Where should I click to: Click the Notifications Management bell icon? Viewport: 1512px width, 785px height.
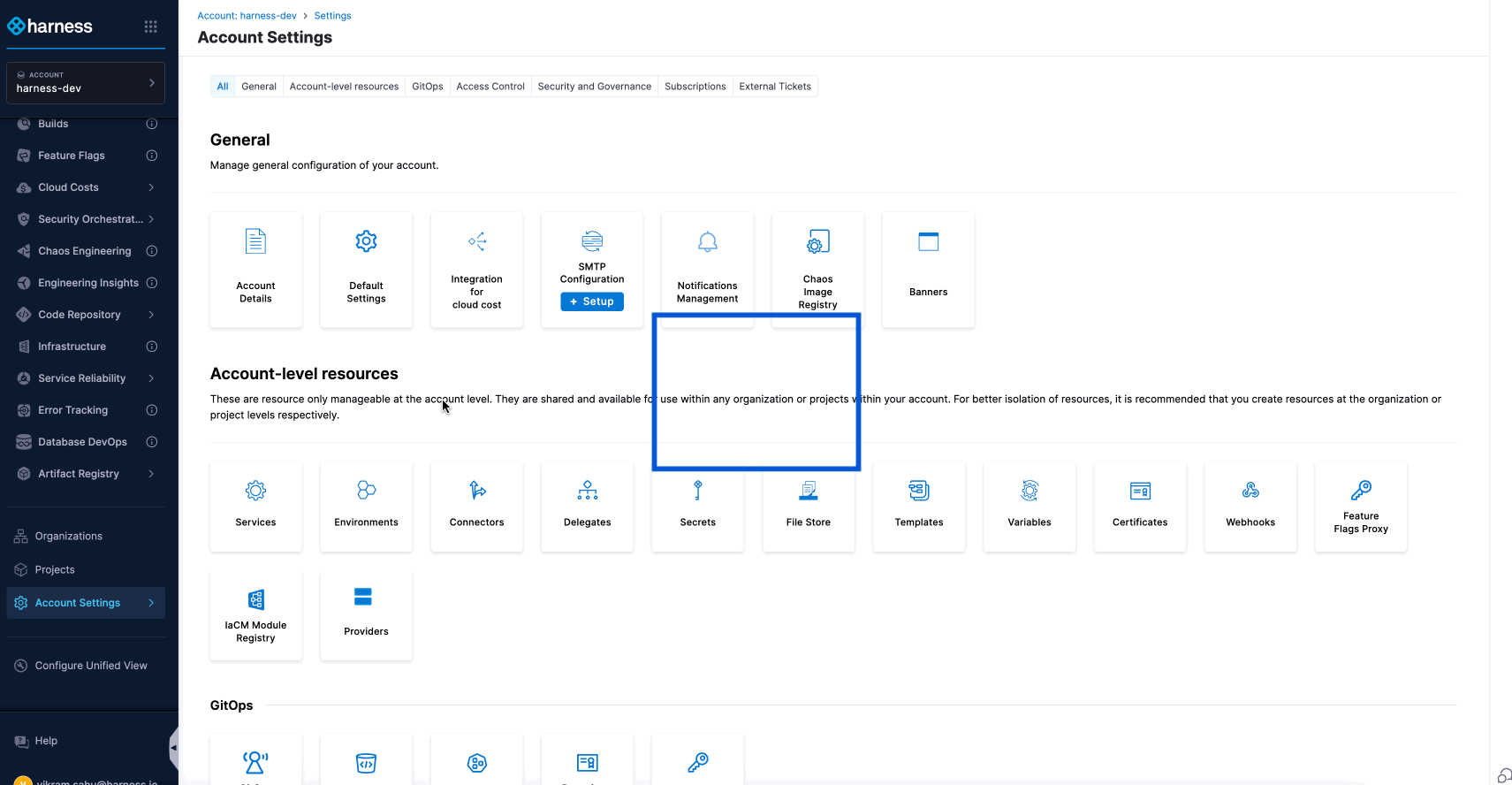coord(707,241)
